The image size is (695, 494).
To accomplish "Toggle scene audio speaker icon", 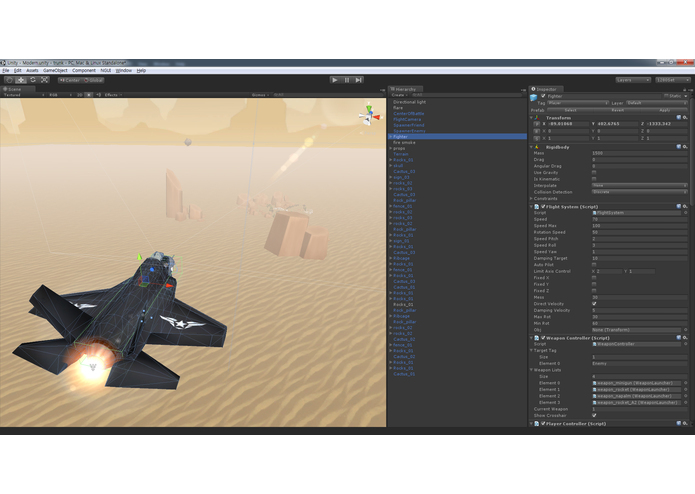I will (99, 95).
